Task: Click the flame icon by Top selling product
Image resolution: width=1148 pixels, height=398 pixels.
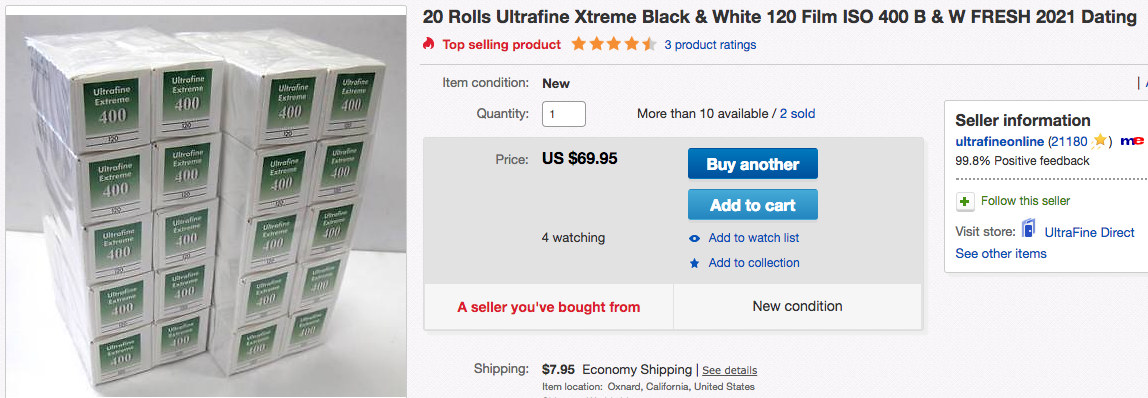Action: (429, 44)
